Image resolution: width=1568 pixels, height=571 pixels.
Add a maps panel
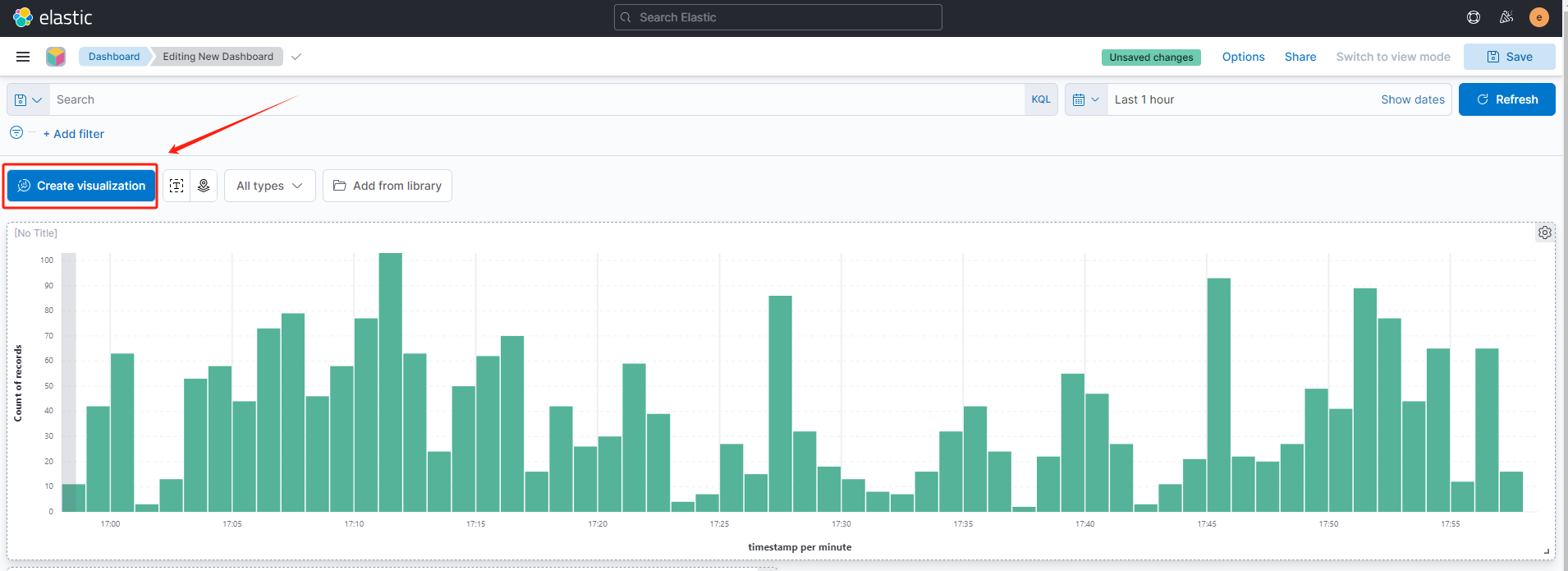204,186
